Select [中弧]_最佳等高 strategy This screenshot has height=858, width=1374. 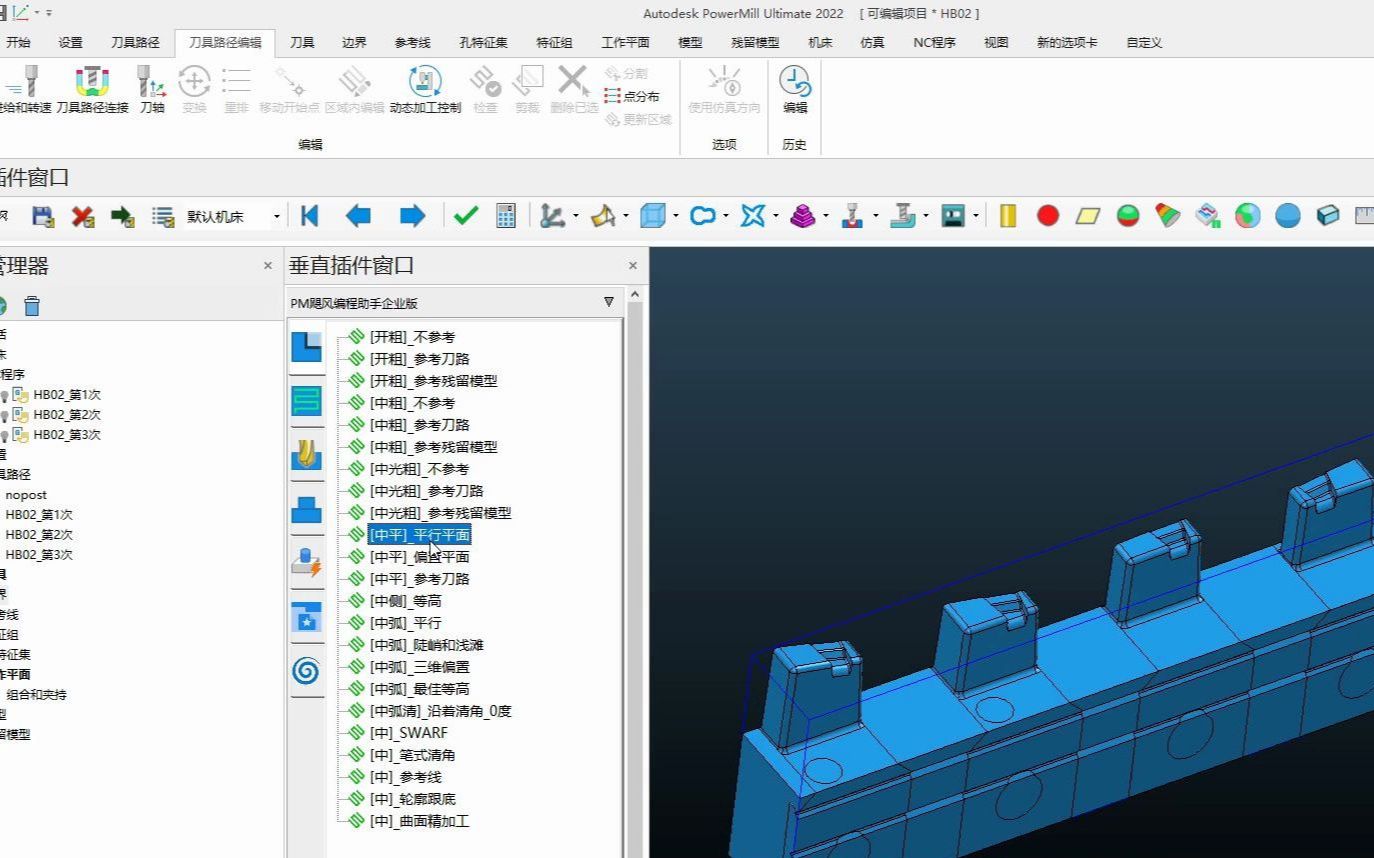[419, 689]
